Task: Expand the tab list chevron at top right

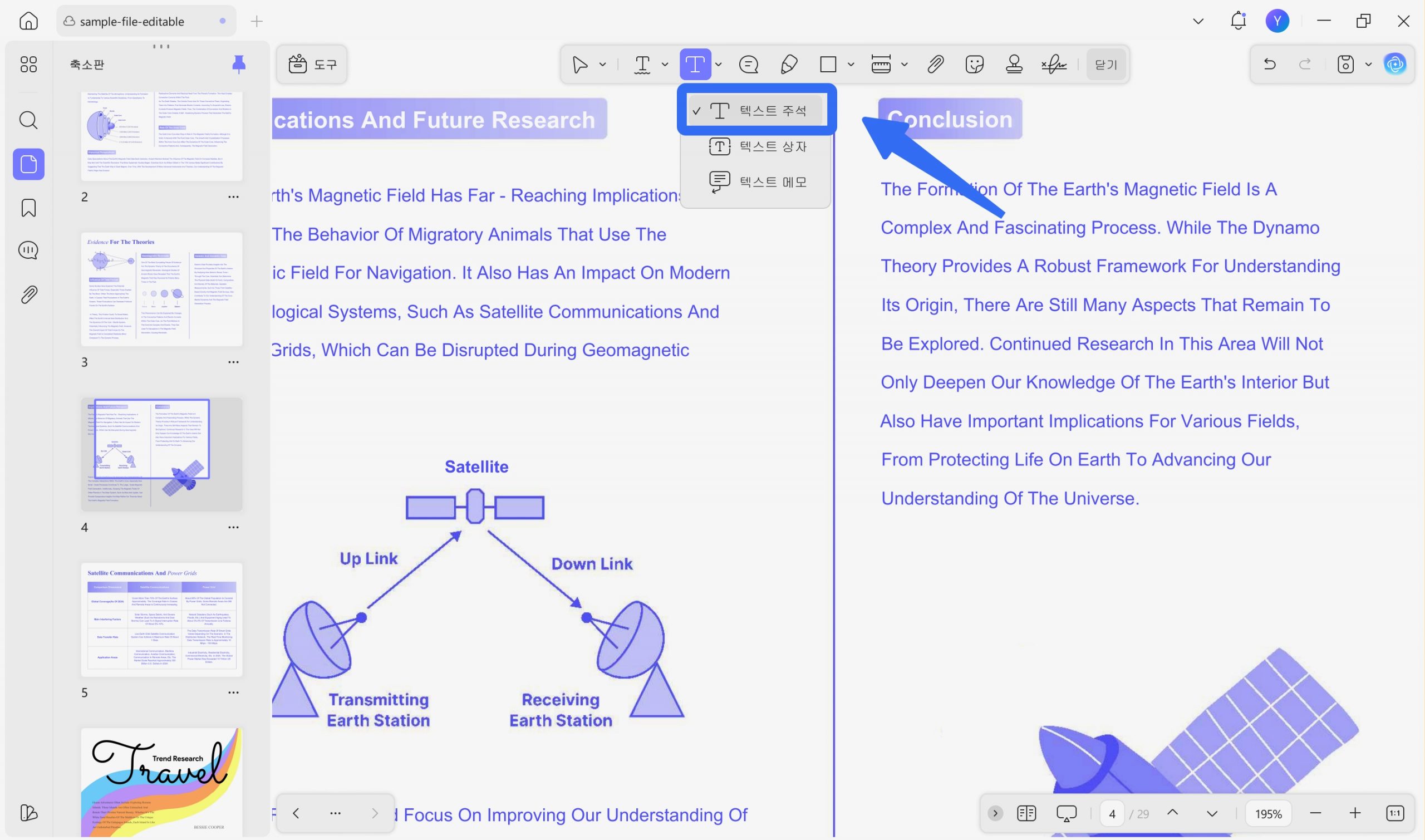Action: (1197, 22)
